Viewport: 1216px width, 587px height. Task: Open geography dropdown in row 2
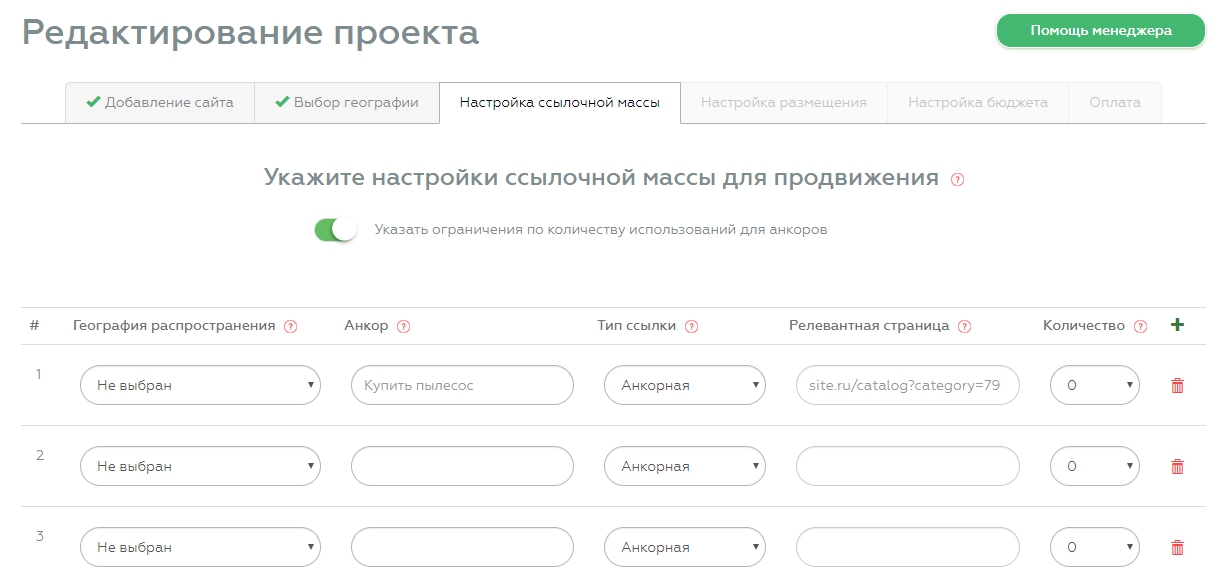coord(200,466)
